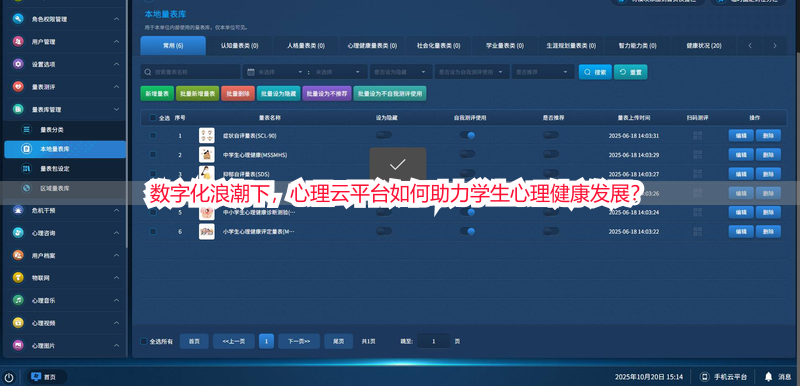Click the 量表包设定 submenu icon
The image size is (800, 386).
click(26, 168)
